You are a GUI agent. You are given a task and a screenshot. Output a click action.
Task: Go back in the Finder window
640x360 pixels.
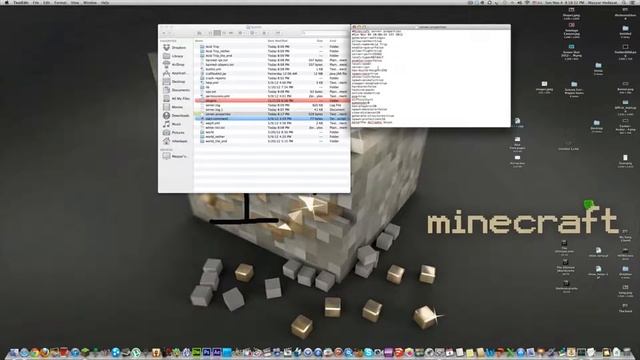tap(164, 33)
